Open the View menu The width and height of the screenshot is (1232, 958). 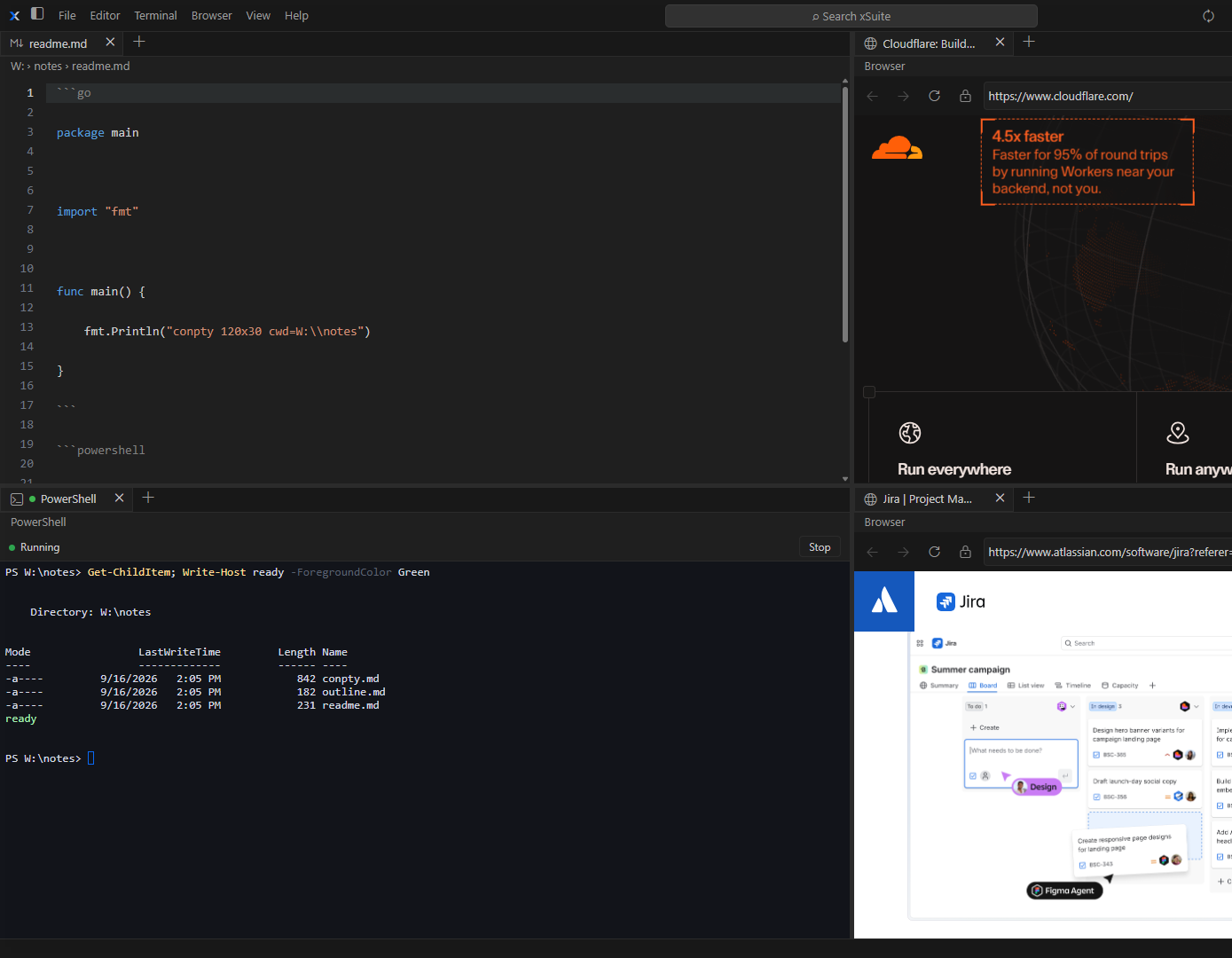[258, 15]
